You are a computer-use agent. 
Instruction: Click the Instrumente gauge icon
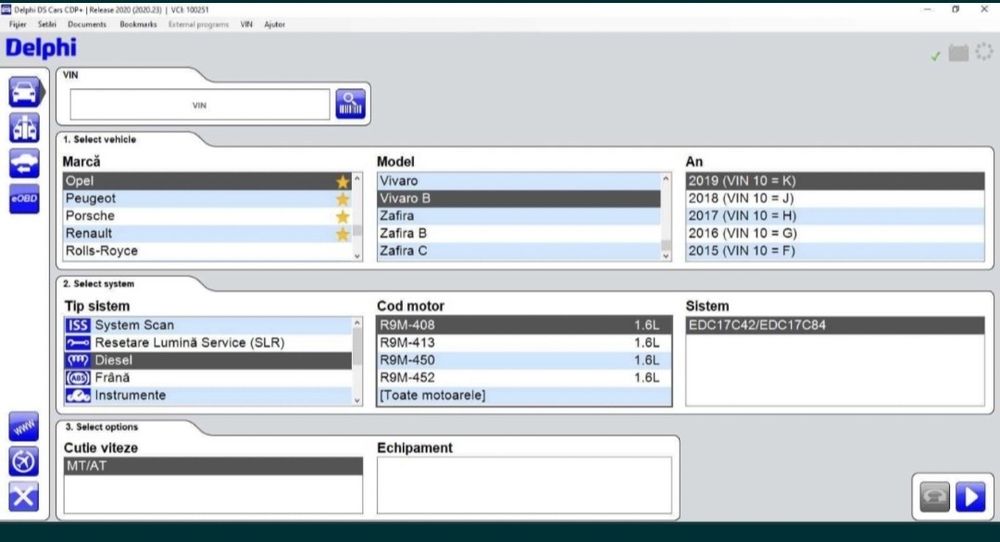78,395
